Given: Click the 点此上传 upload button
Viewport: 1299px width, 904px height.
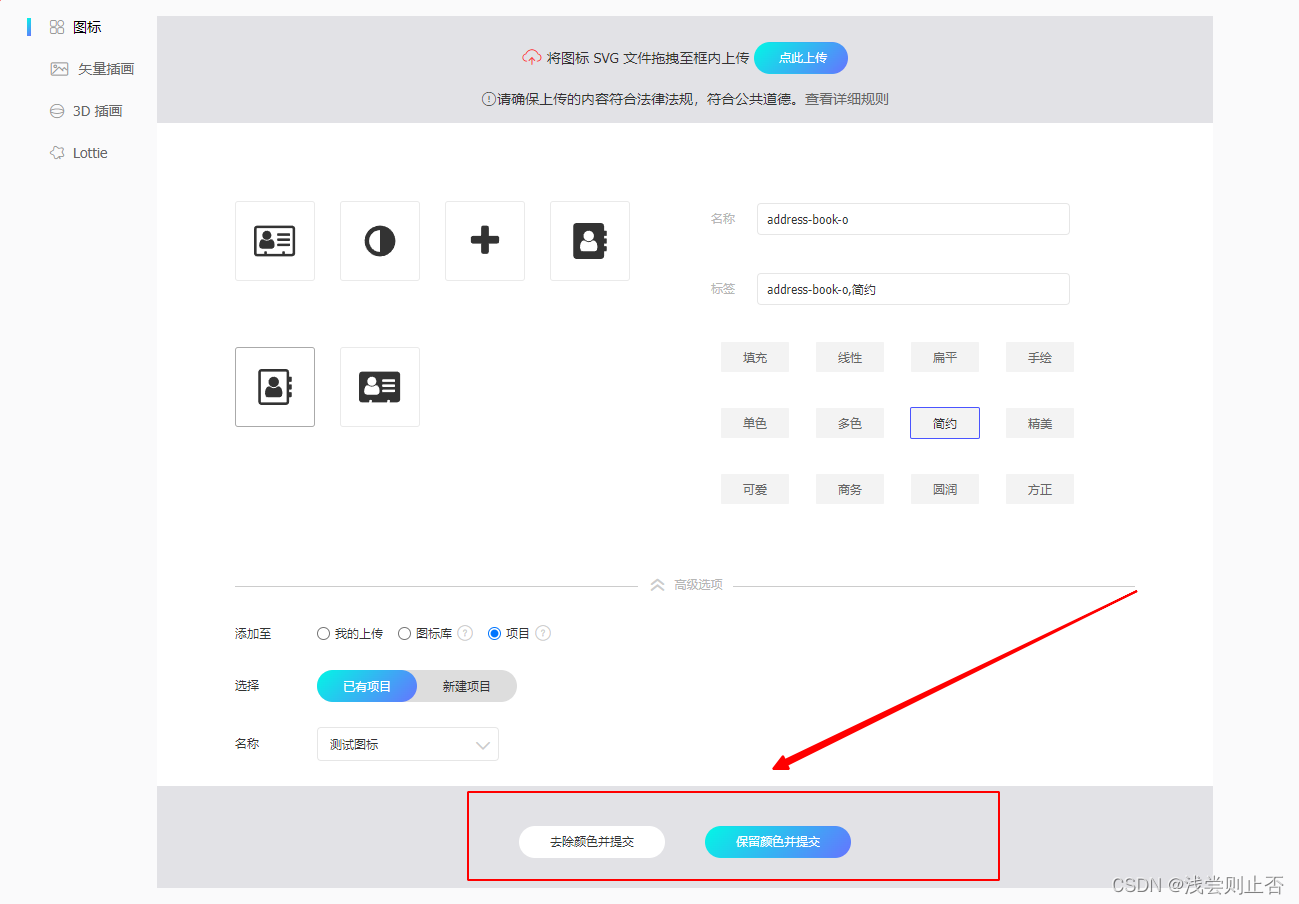Looking at the screenshot, I should [x=801, y=58].
